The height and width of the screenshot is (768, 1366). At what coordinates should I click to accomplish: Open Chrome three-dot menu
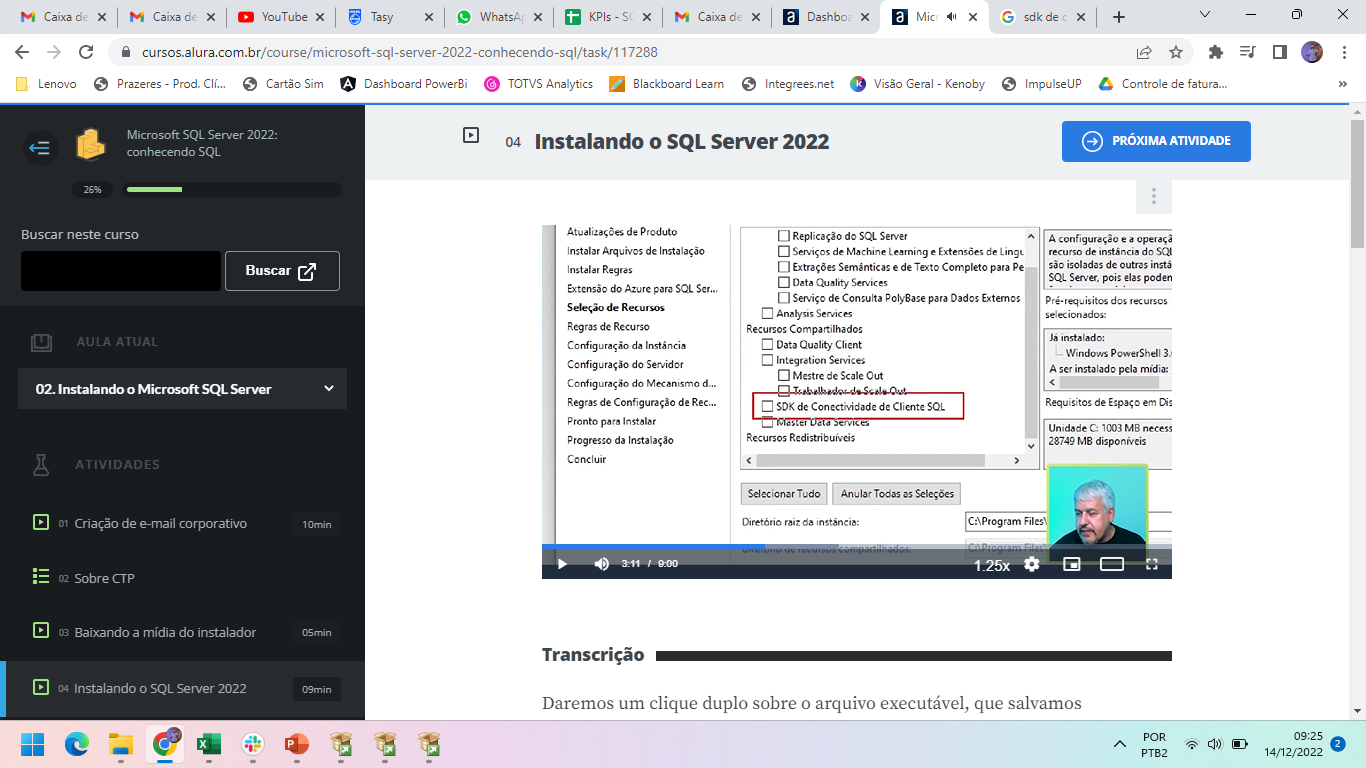pos(1343,52)
